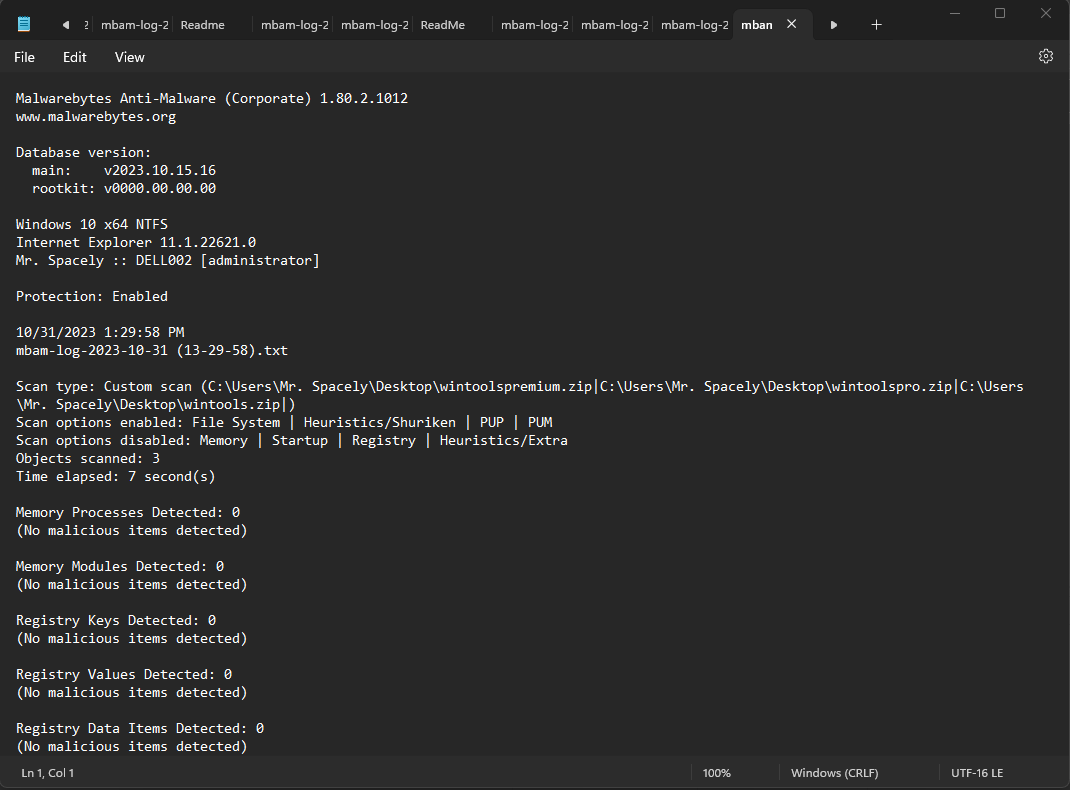
Task: Click the 'Scan options enabled:' line
Action: click(x=284, y=422)
